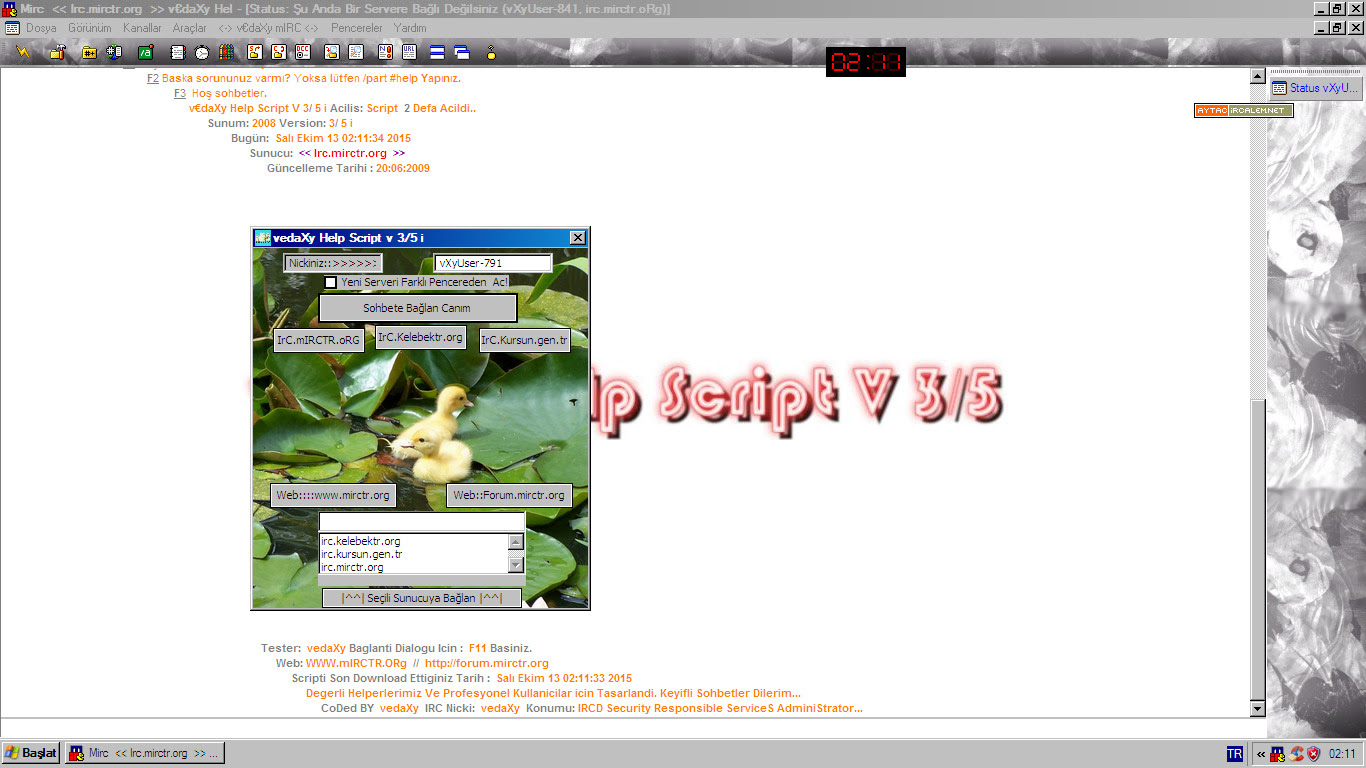Click the empty server input above the list
The width and height of the screenshot is (1366, 768).
click(421, 522)
